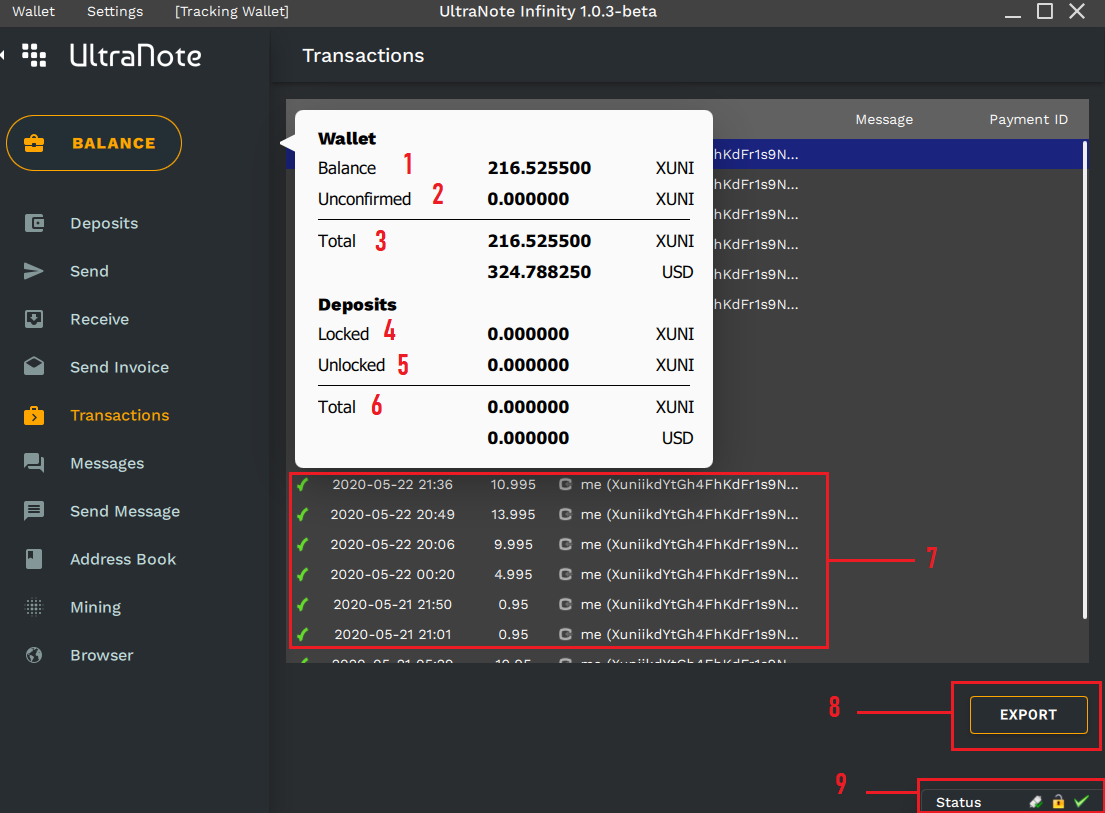The image size is (1105, 813).
Task: Click the status bar sync icon
Action: [1036, 802]
